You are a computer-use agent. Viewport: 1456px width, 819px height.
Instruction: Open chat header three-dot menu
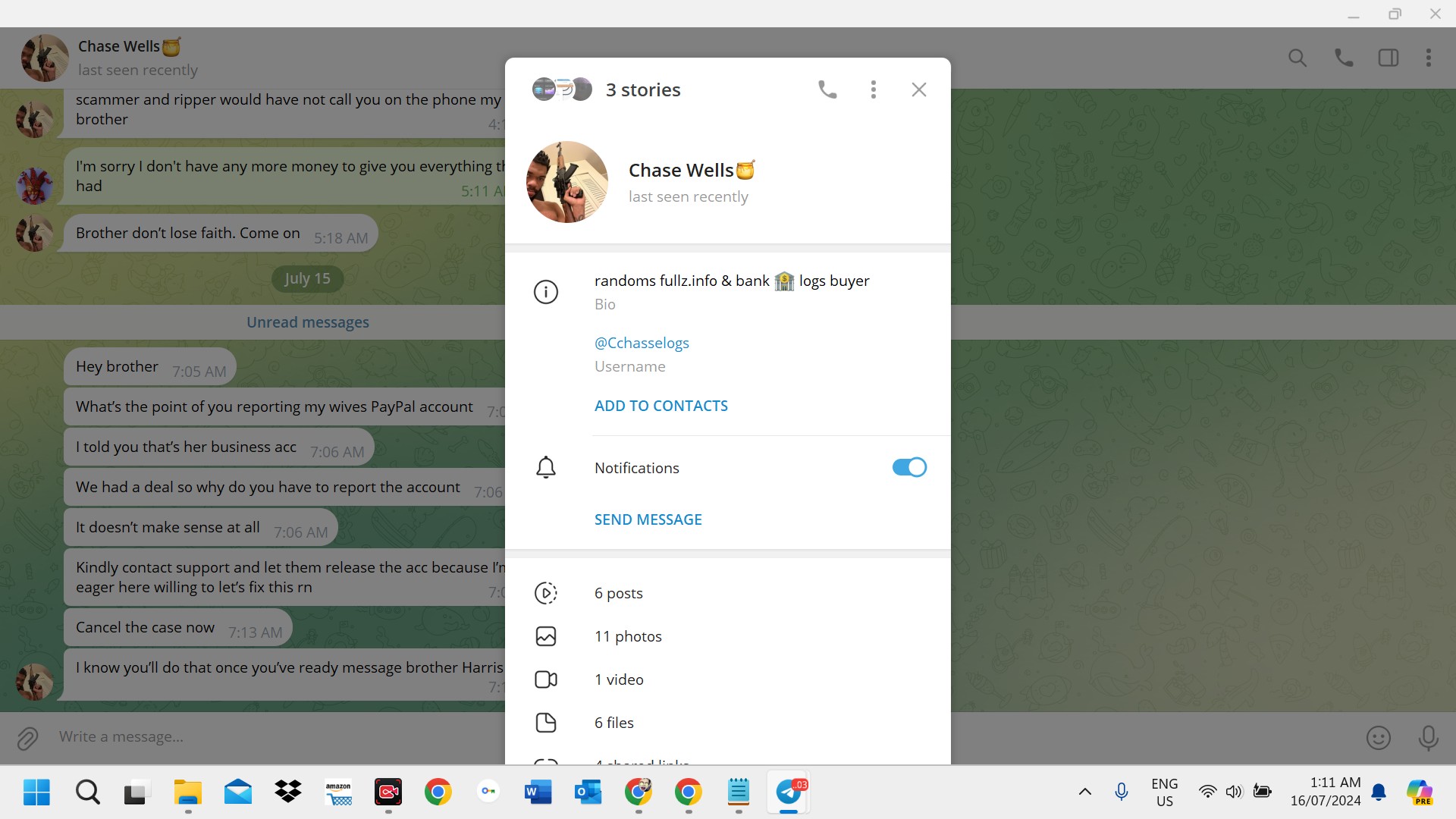1428,58
